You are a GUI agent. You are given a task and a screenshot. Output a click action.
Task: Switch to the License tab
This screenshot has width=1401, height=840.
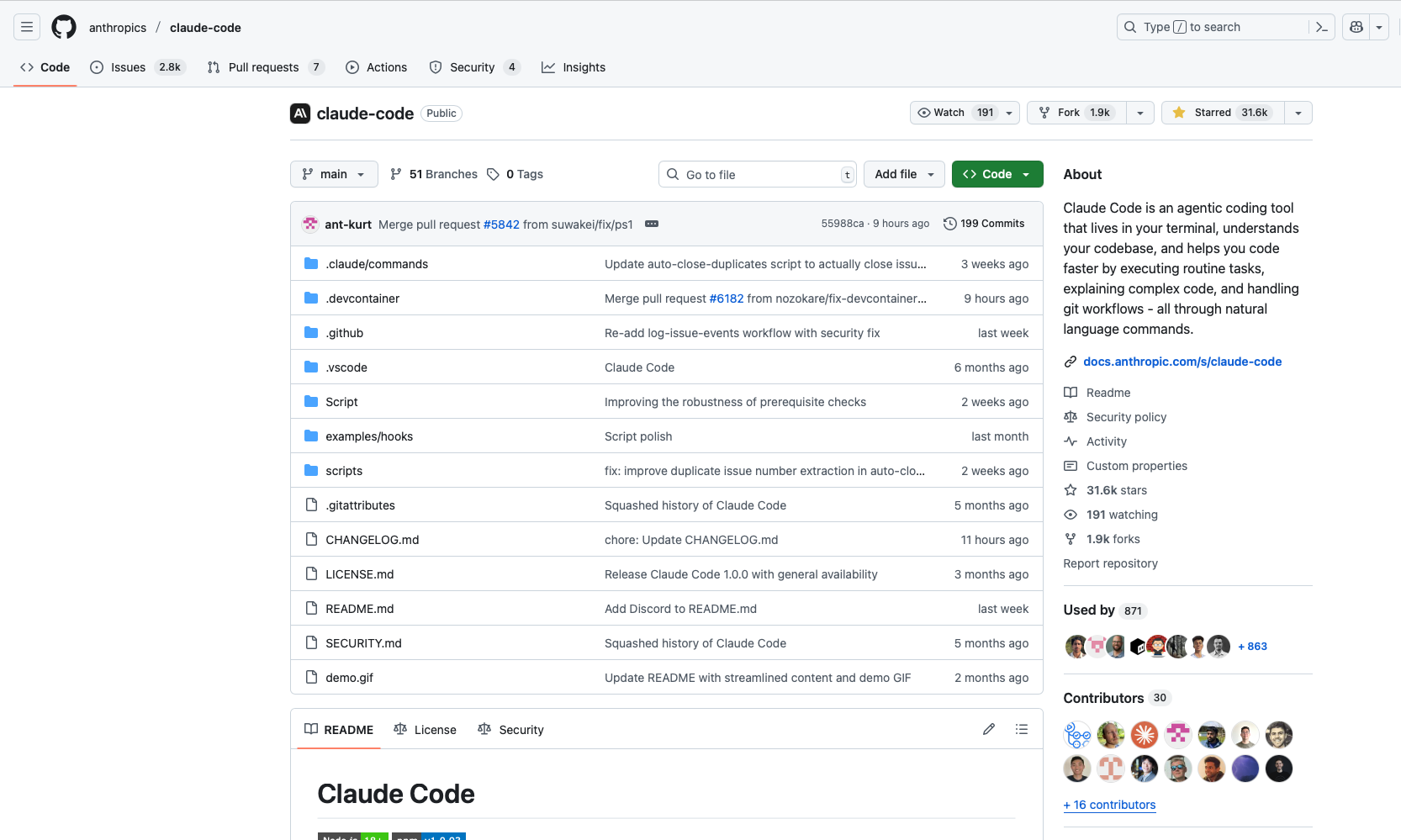pyautogui.click(x=425, y=730)
